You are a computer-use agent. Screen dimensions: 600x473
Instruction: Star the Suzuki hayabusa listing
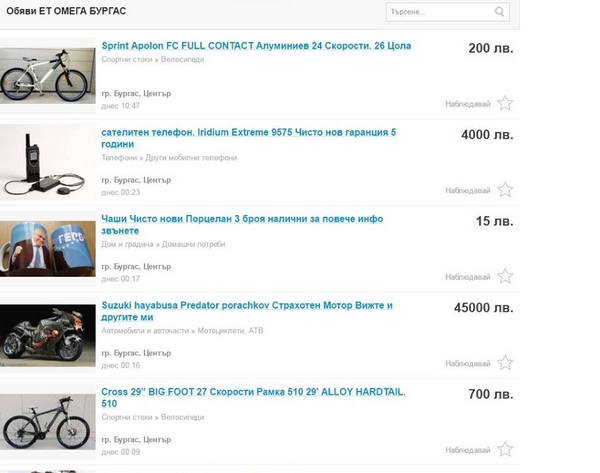(x=505, y=362)
